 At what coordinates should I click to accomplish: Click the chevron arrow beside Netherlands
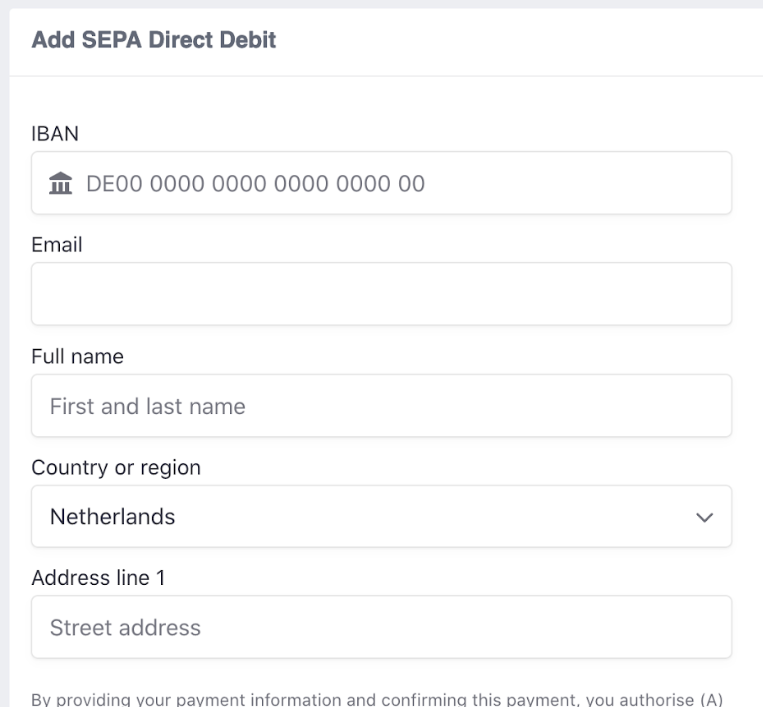(705, 518)
